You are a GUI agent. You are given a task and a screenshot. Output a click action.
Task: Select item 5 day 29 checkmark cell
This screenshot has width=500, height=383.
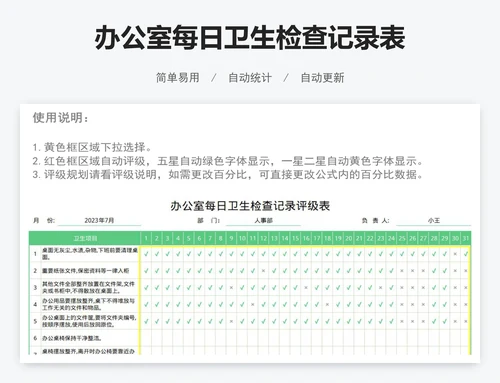[445, 321]
